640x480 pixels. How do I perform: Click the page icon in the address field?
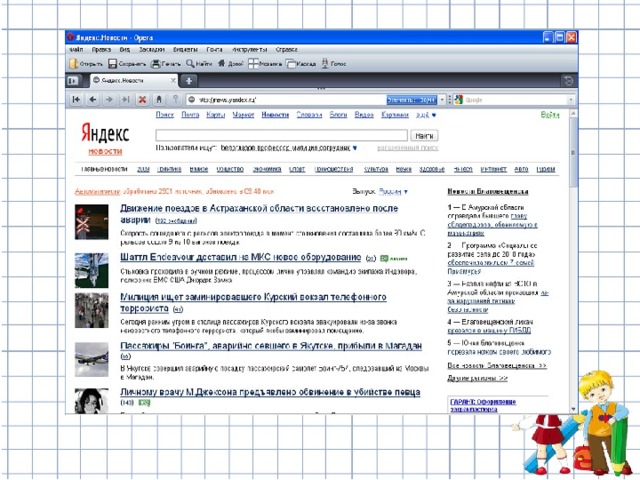pos(191,100)
